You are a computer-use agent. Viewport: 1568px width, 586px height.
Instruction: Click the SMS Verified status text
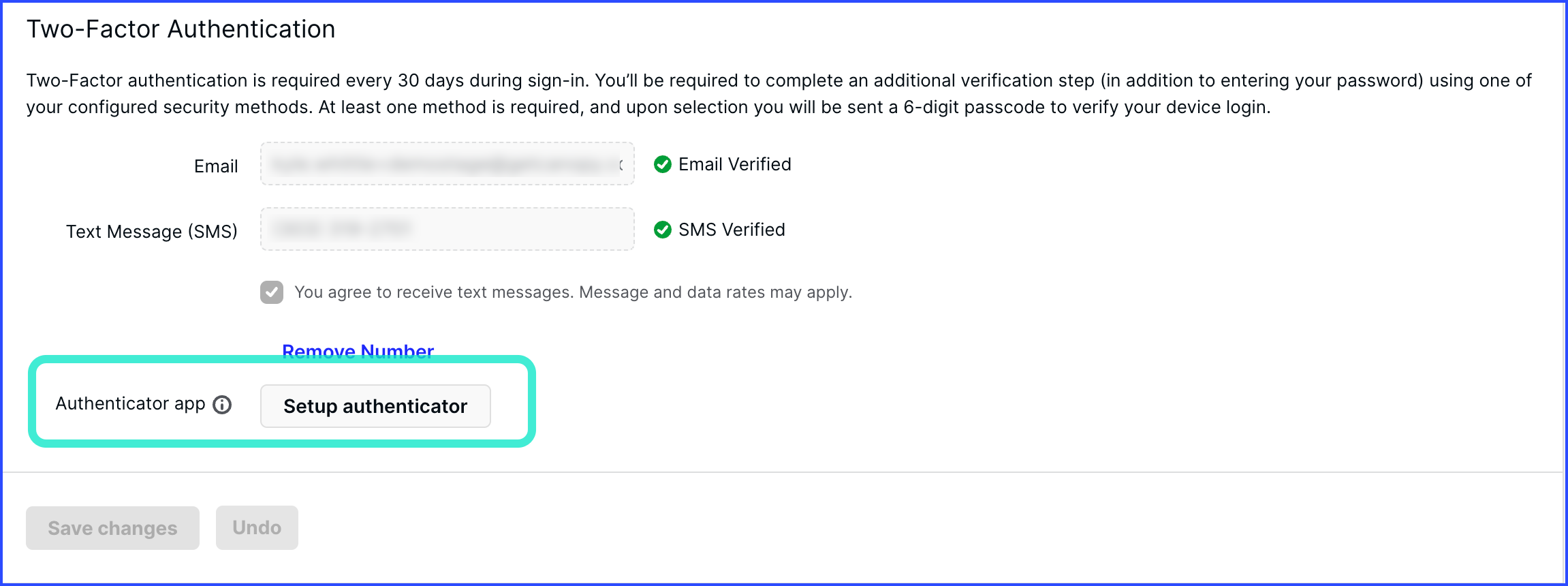(x=732, y=230)
